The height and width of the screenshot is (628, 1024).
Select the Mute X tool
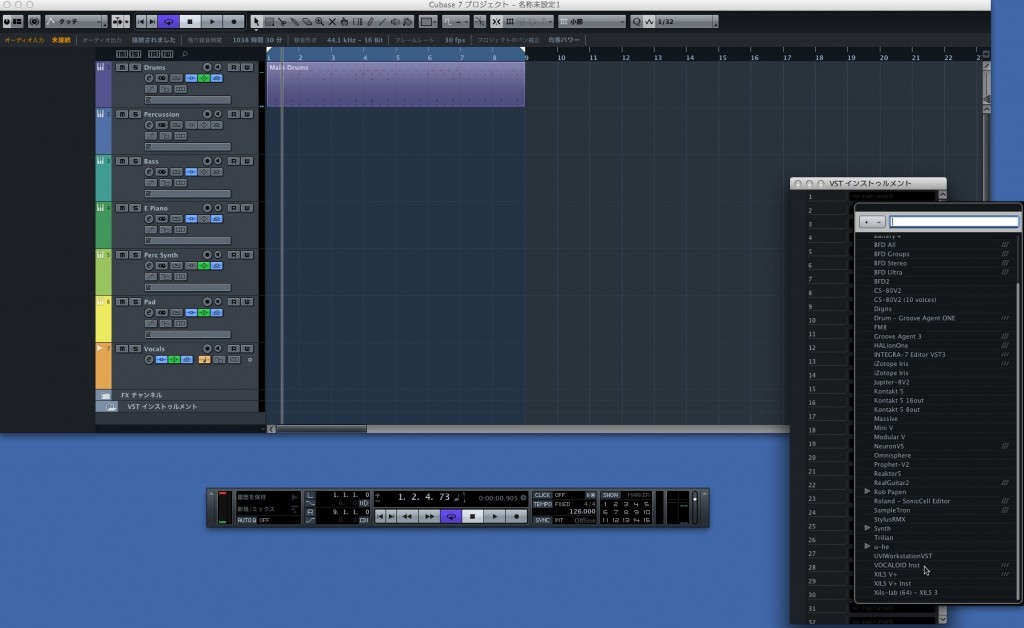click(332, 22)
